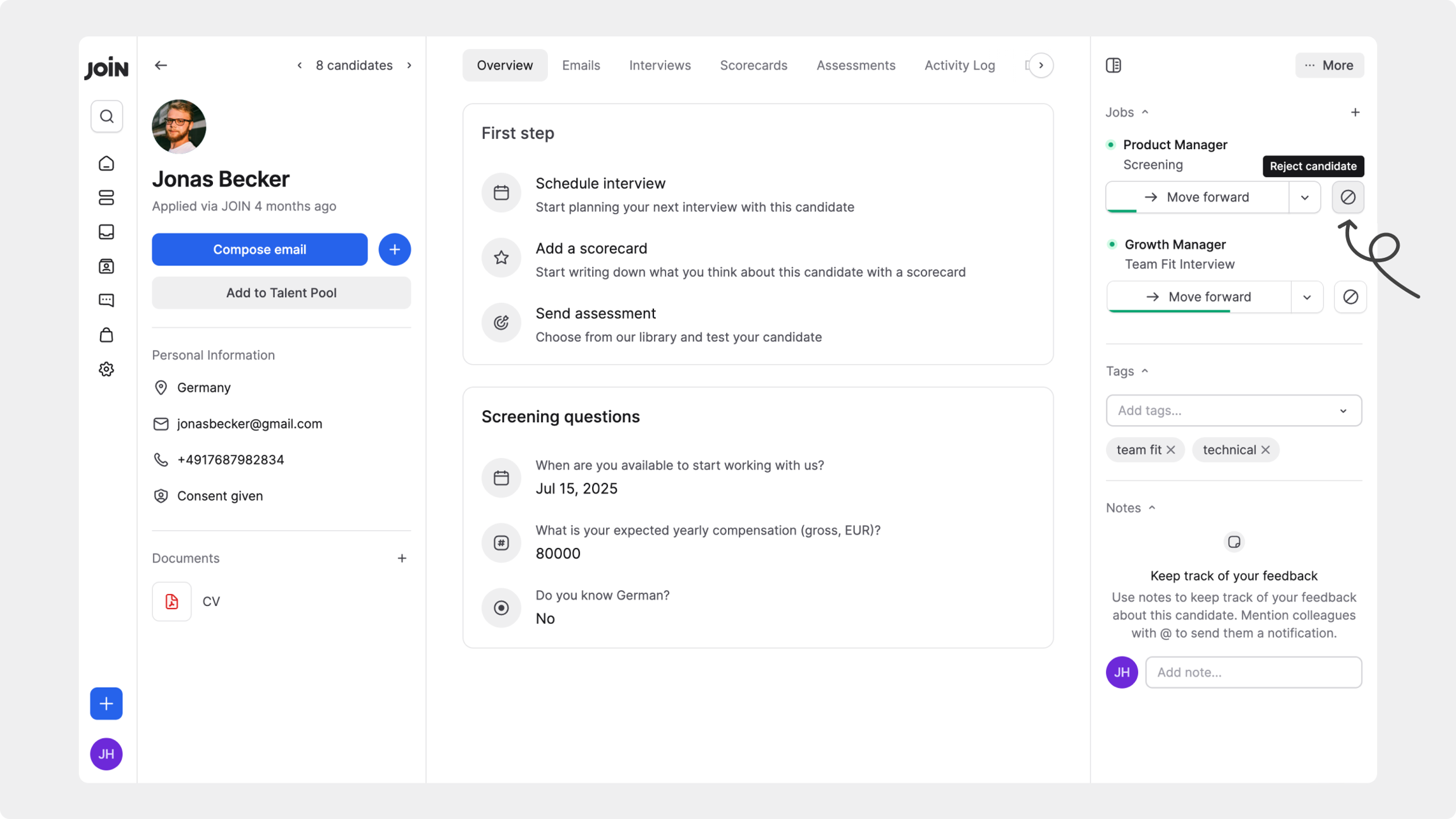
Task: Switch to the Activity Log tab
Action: (x=959, y=65)
